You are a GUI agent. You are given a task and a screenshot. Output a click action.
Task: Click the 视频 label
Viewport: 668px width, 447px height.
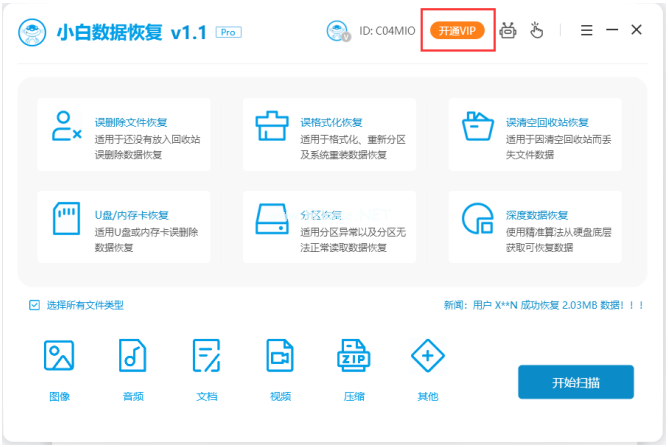[280, 397]
